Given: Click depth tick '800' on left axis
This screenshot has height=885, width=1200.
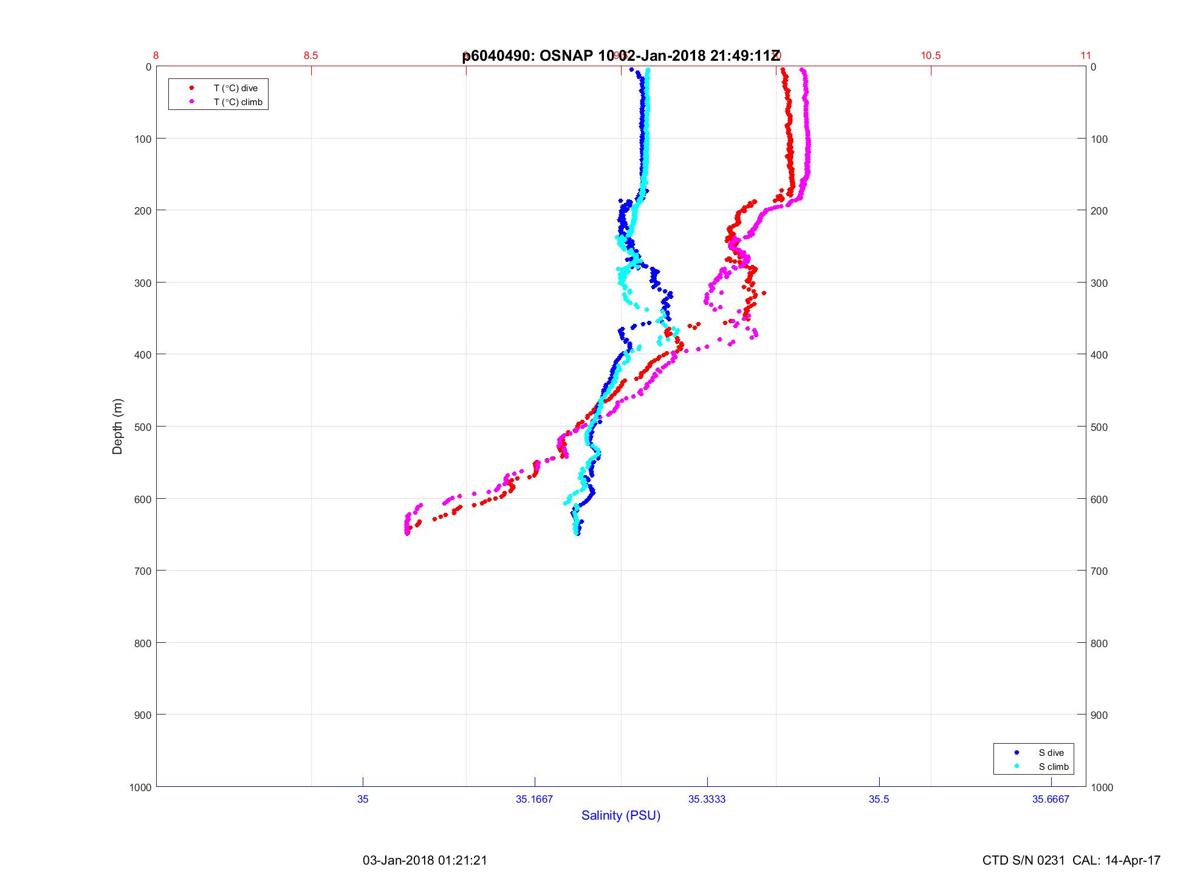Looking at the screenshot, I should tap(142, 643).
